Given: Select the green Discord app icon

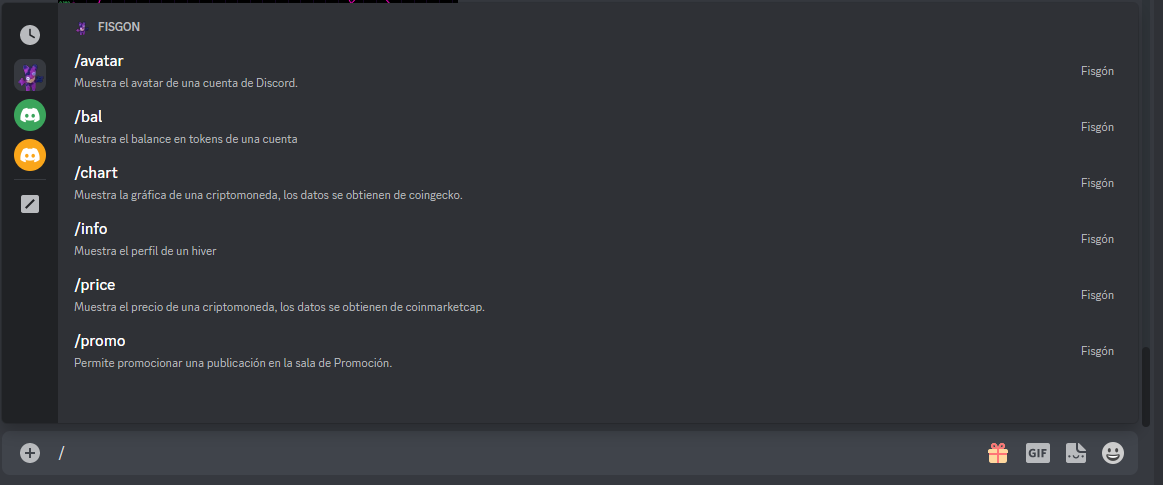Looking at the screenshot, I should point(30,115).
